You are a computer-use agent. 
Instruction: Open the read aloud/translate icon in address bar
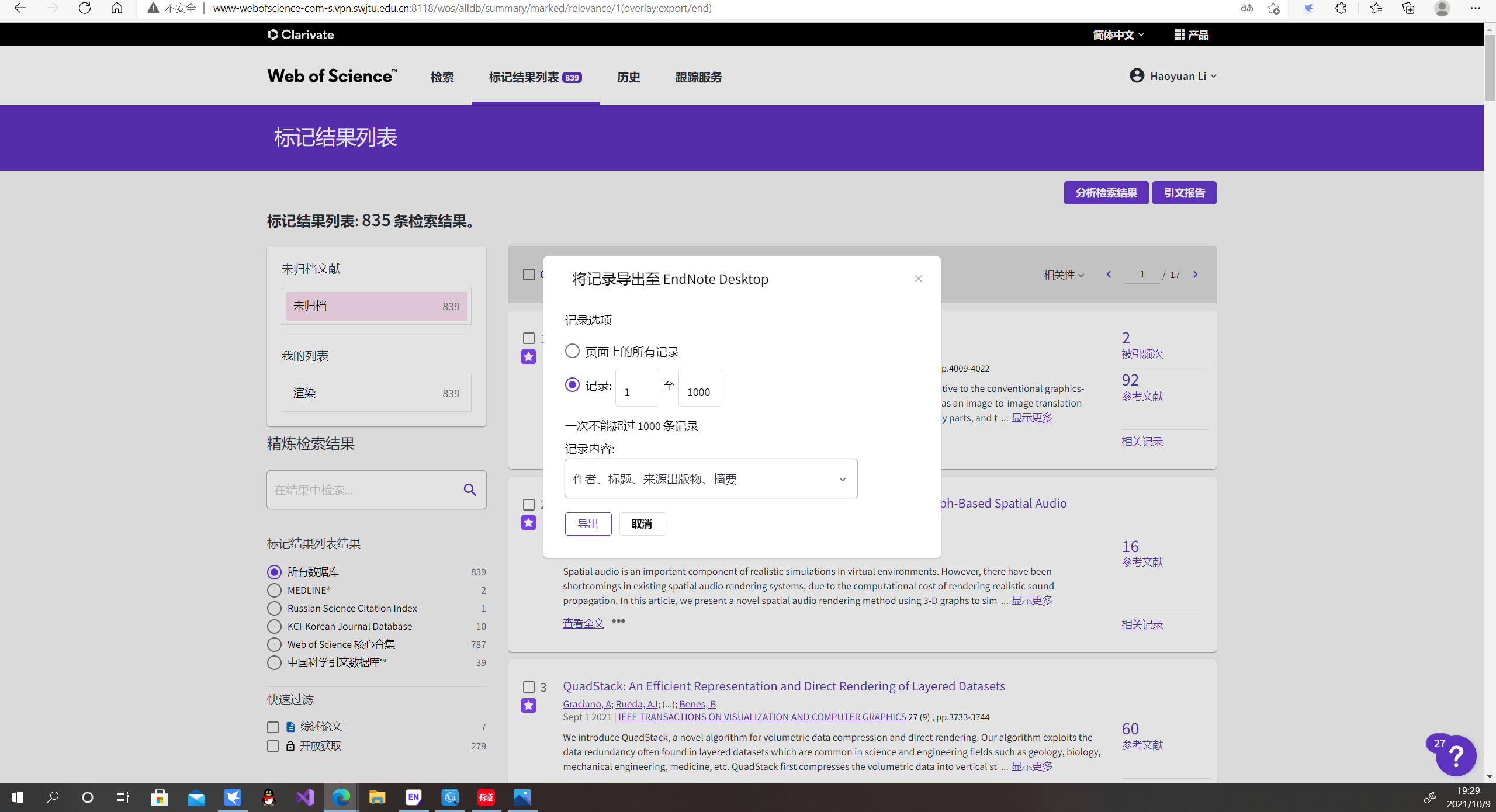pyautogui.click(x=1247, y=8)
